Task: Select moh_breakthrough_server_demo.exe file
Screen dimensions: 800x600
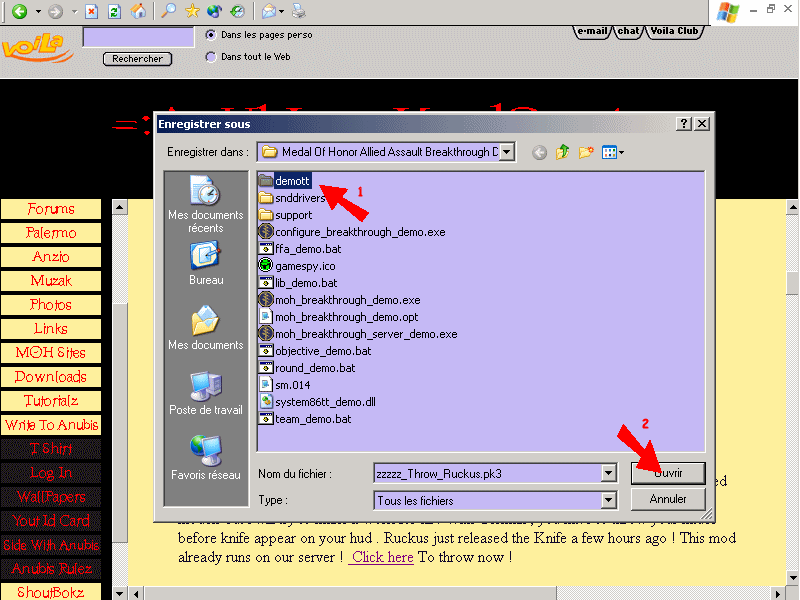Action: pyautogui.click(x=358, y=334)
